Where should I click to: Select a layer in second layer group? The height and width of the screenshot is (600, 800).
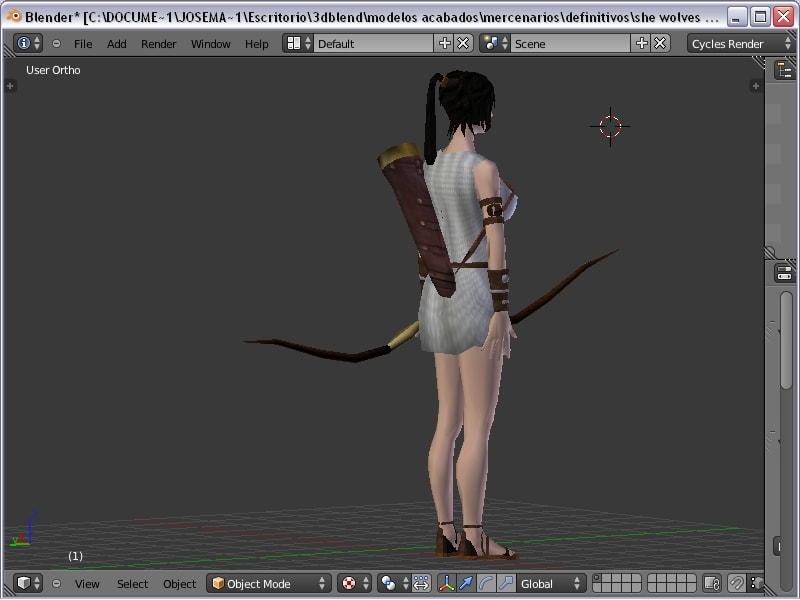click(x=671, y=583)
